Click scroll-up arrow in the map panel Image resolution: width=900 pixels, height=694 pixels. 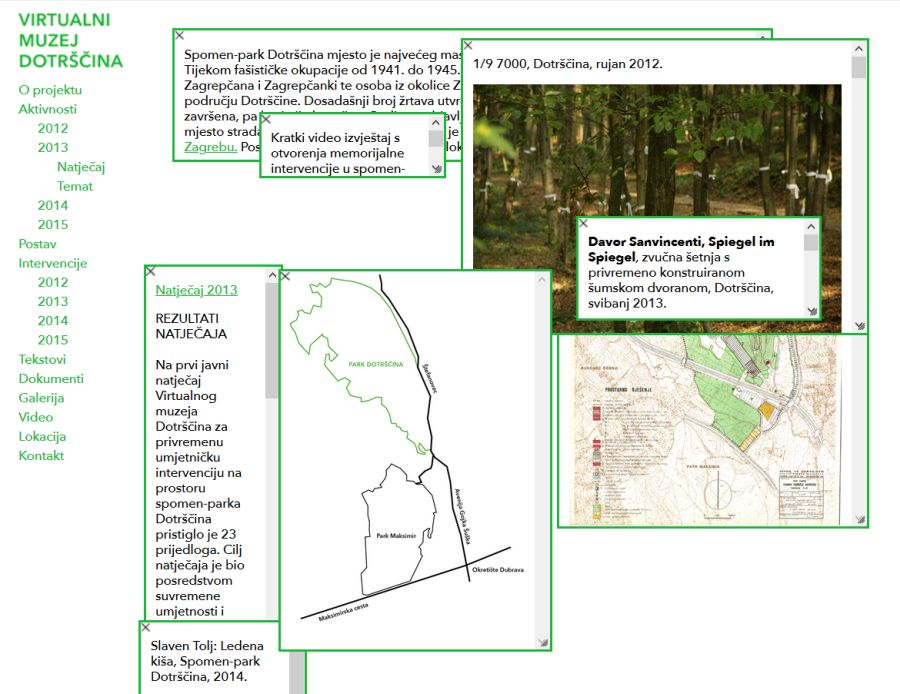coord(542,280)
